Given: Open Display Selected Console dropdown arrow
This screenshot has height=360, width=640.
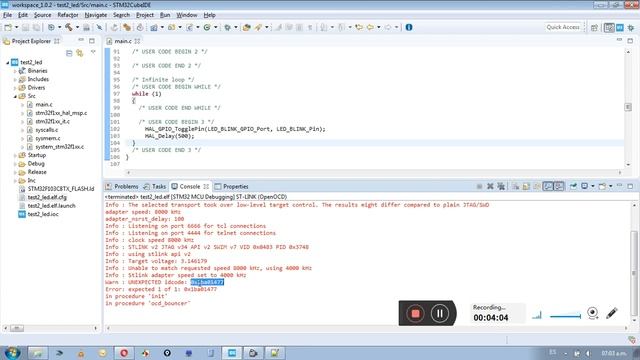Looking at the screenshot, I should pyautogui.click(x=593, y=187).
